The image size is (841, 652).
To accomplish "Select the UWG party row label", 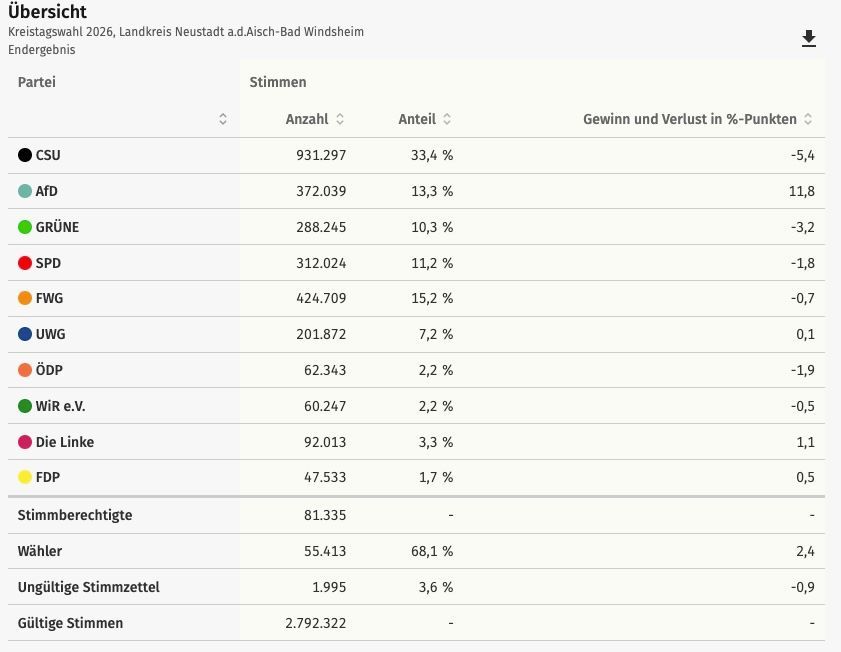I will 50,334.
